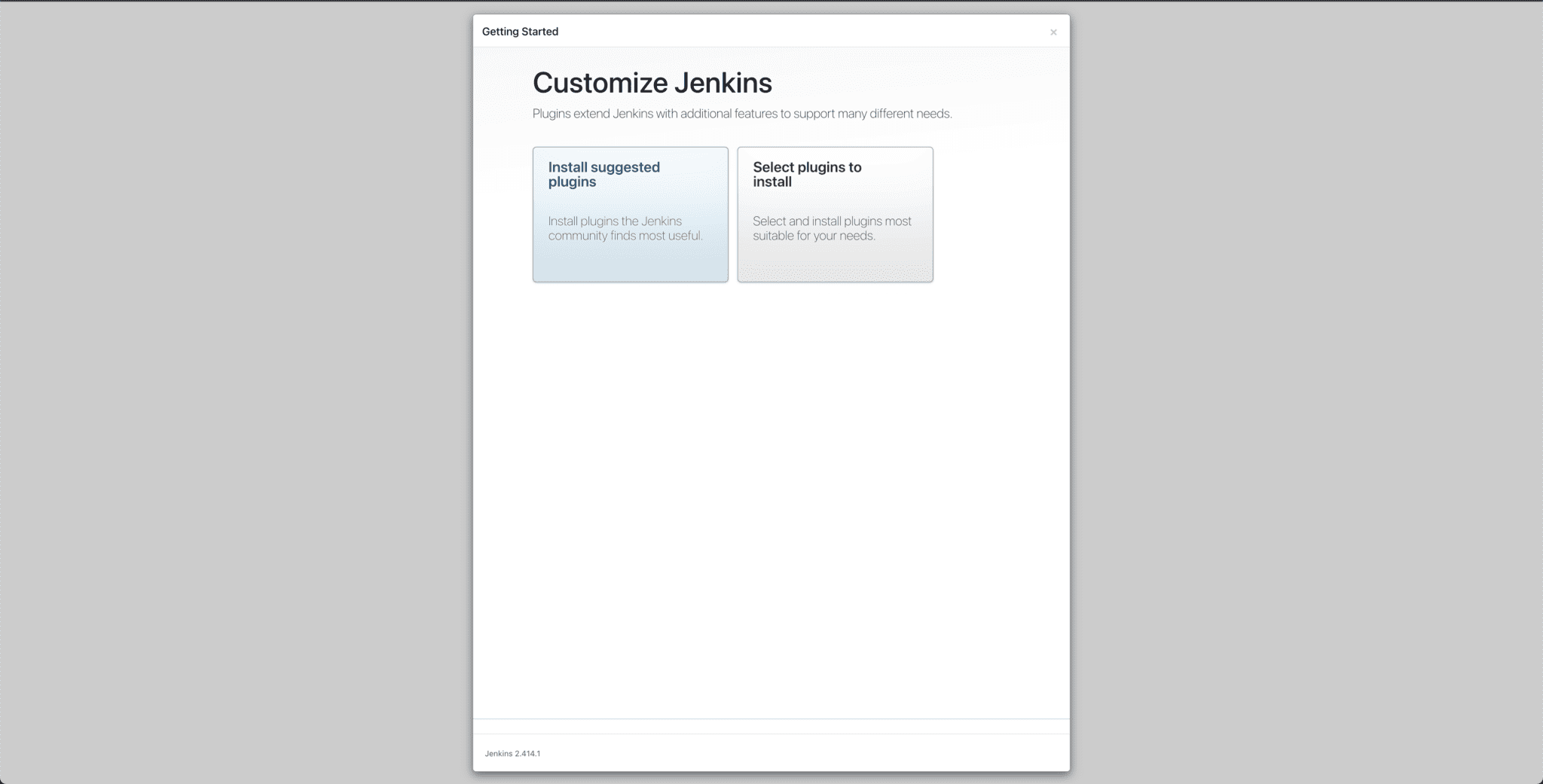Click the Getting Started header text
The image size is (1543, 784).
(x=521, y=31)
